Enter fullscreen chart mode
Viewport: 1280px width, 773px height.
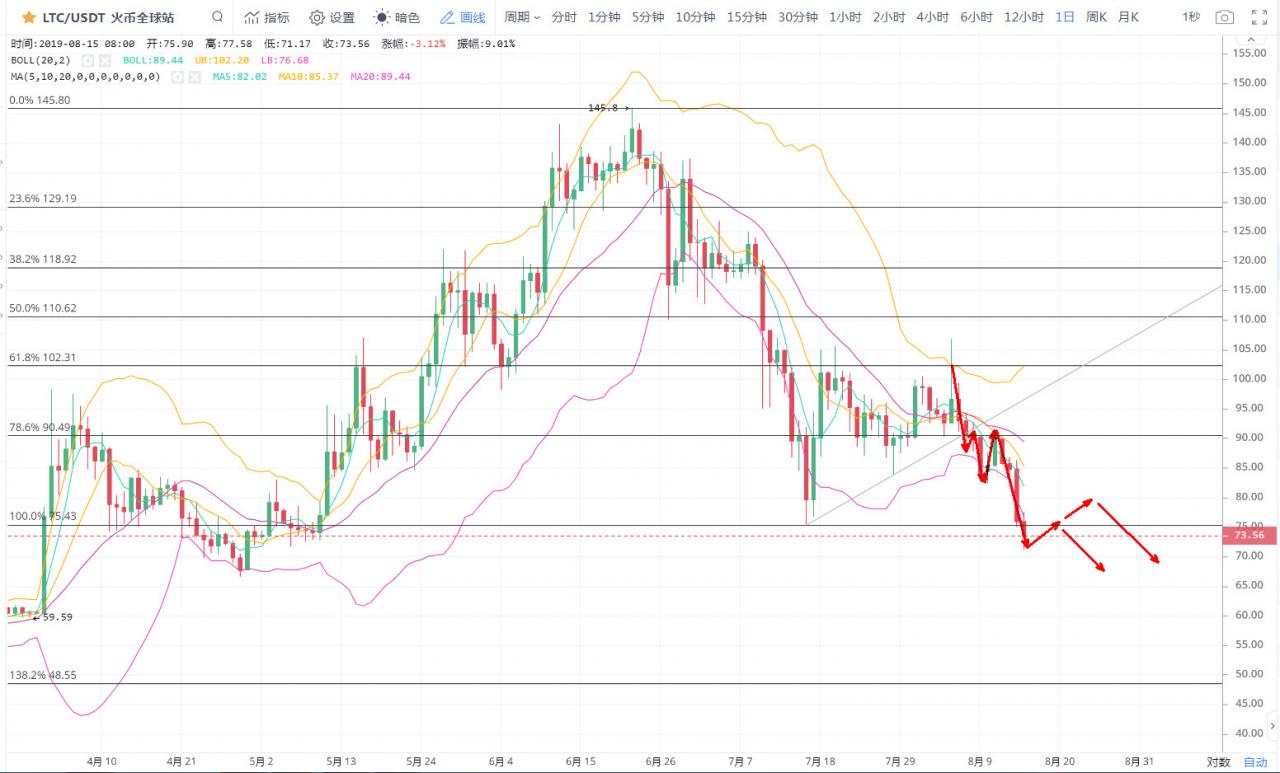coord(1259,17)
